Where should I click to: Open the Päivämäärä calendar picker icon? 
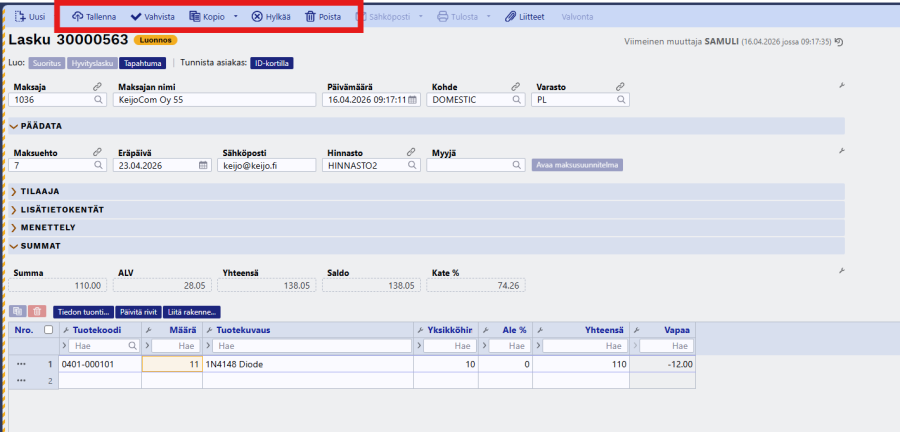[411, 100]
